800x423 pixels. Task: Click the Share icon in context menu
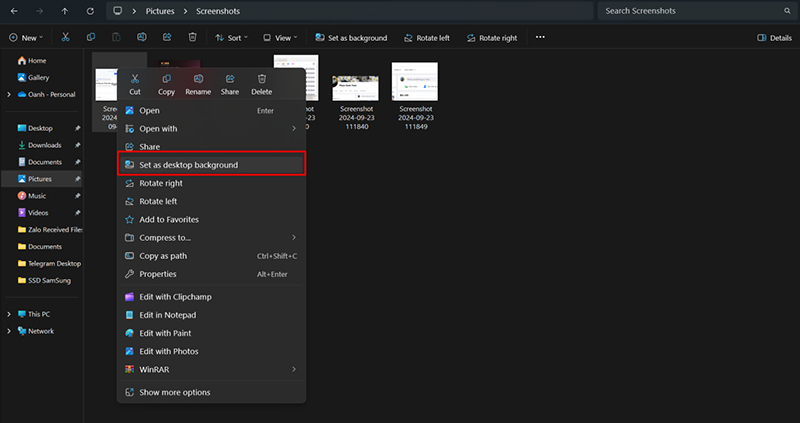[230, 79]
